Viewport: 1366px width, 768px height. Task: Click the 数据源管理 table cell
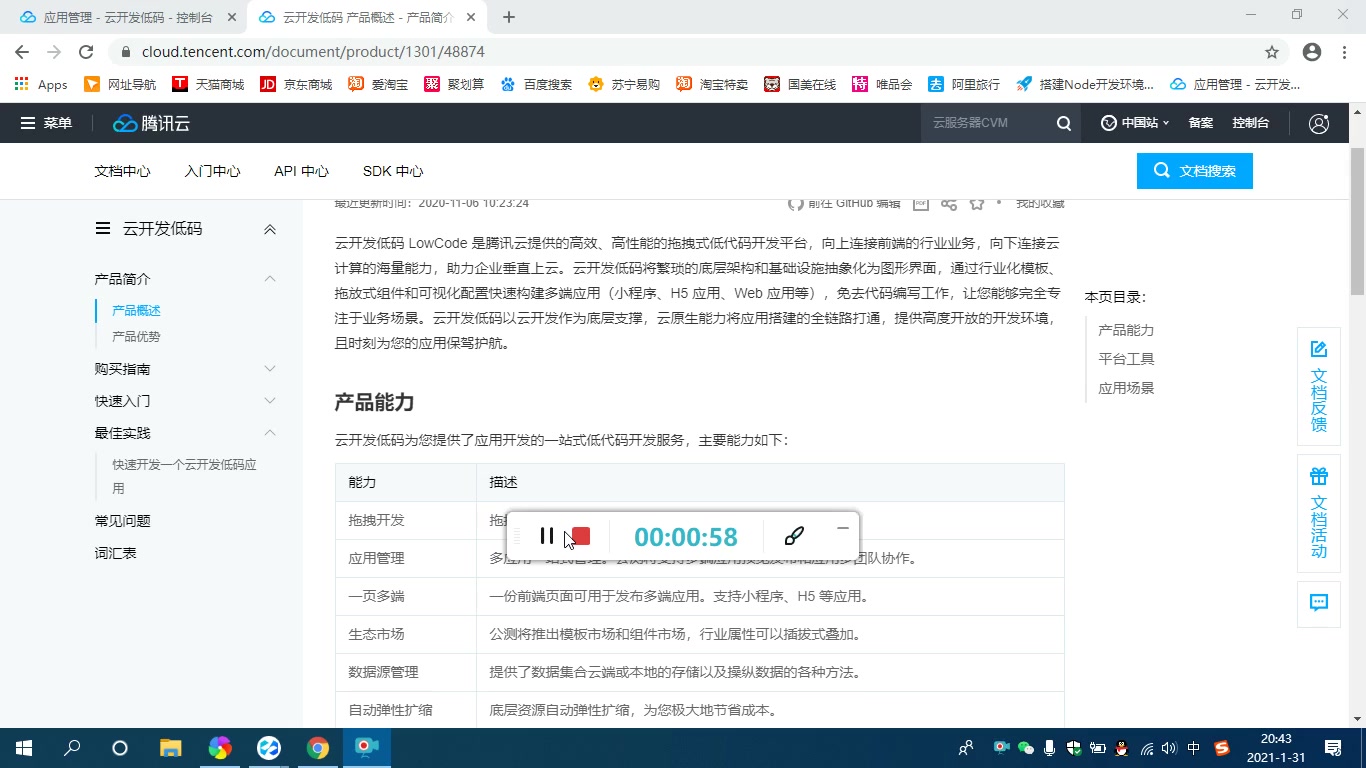click(406, 672)
